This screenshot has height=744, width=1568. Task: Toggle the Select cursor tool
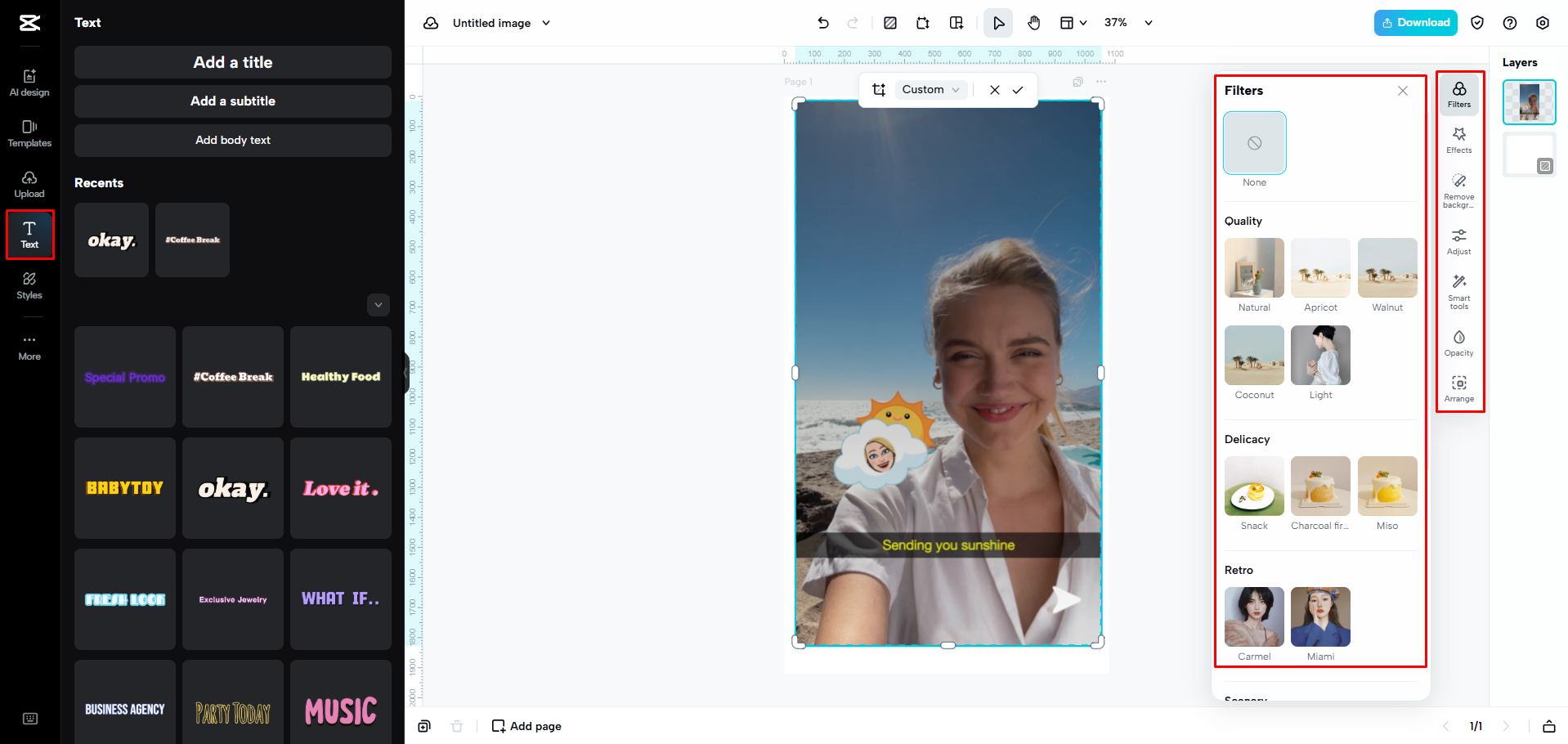point(998,23)
